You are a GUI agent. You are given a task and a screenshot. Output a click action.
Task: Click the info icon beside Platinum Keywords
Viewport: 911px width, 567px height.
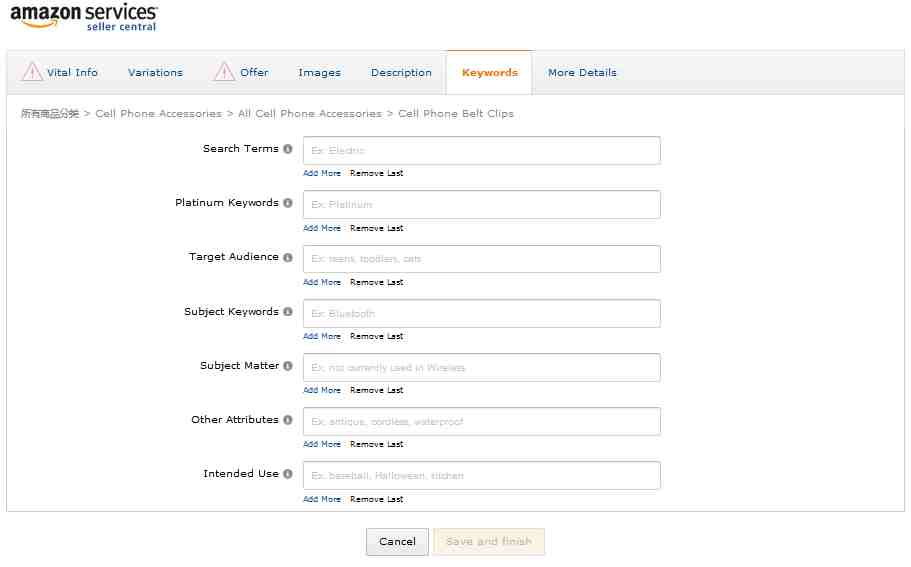click(288, 203)
